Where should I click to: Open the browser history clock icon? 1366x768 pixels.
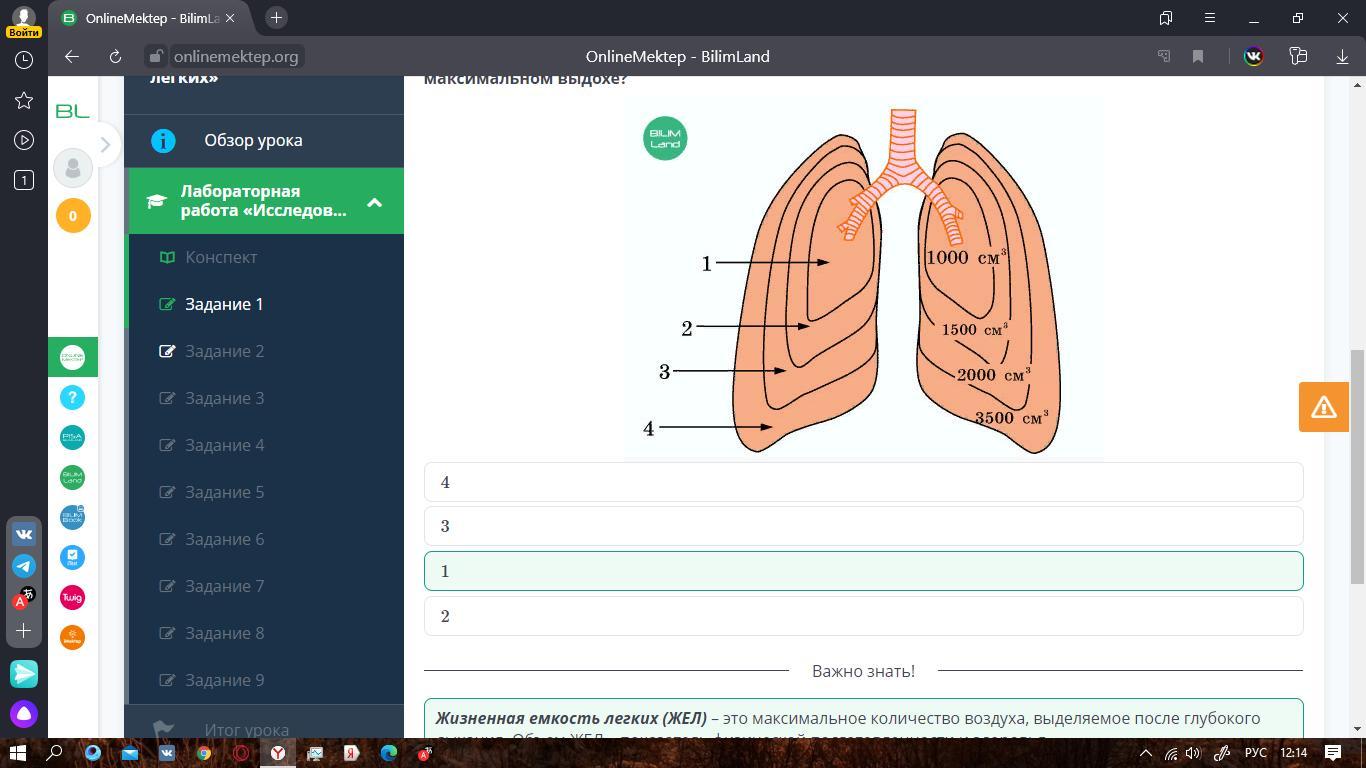point(24,60)
